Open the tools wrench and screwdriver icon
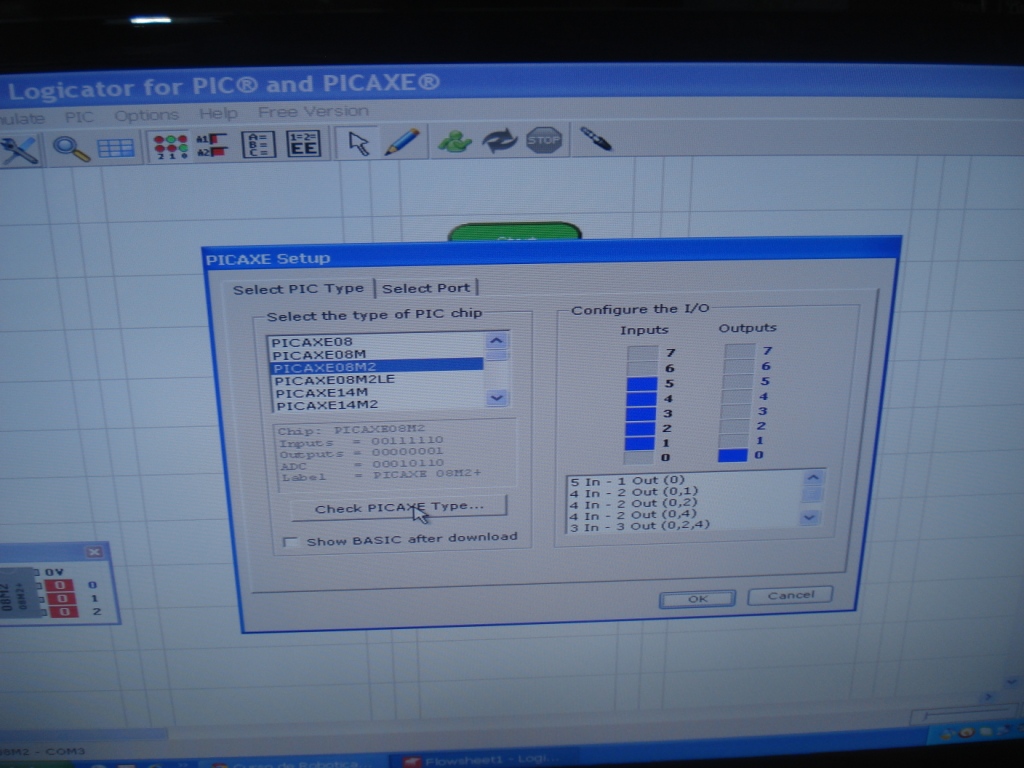 20,150
